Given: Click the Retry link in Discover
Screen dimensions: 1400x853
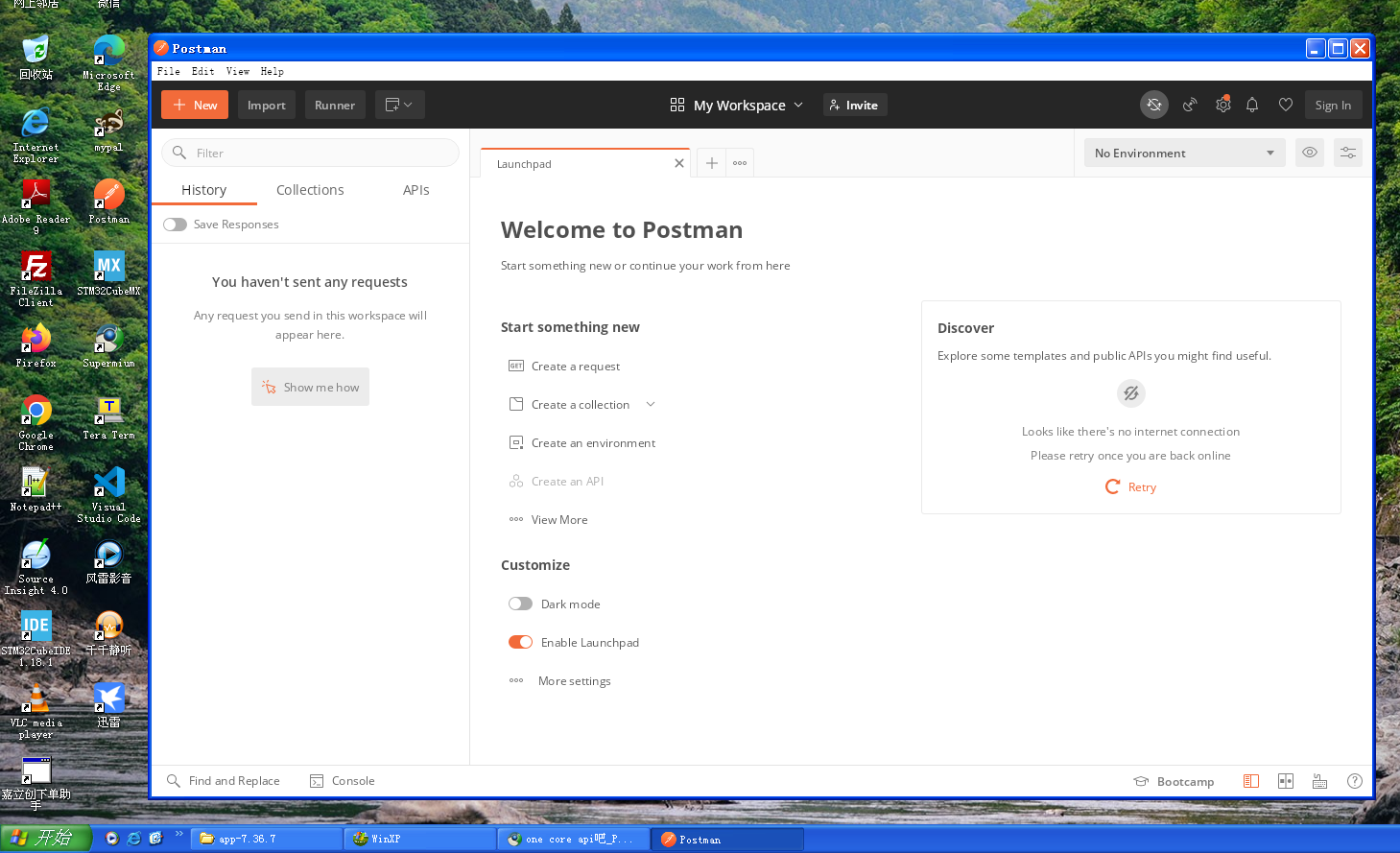Looking at the screenshot, I should coord(1131,486).
